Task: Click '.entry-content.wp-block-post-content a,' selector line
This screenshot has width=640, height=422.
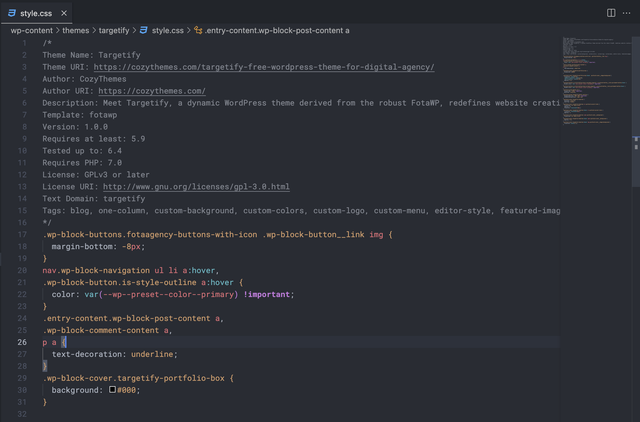Action: [x=133, y=318]
